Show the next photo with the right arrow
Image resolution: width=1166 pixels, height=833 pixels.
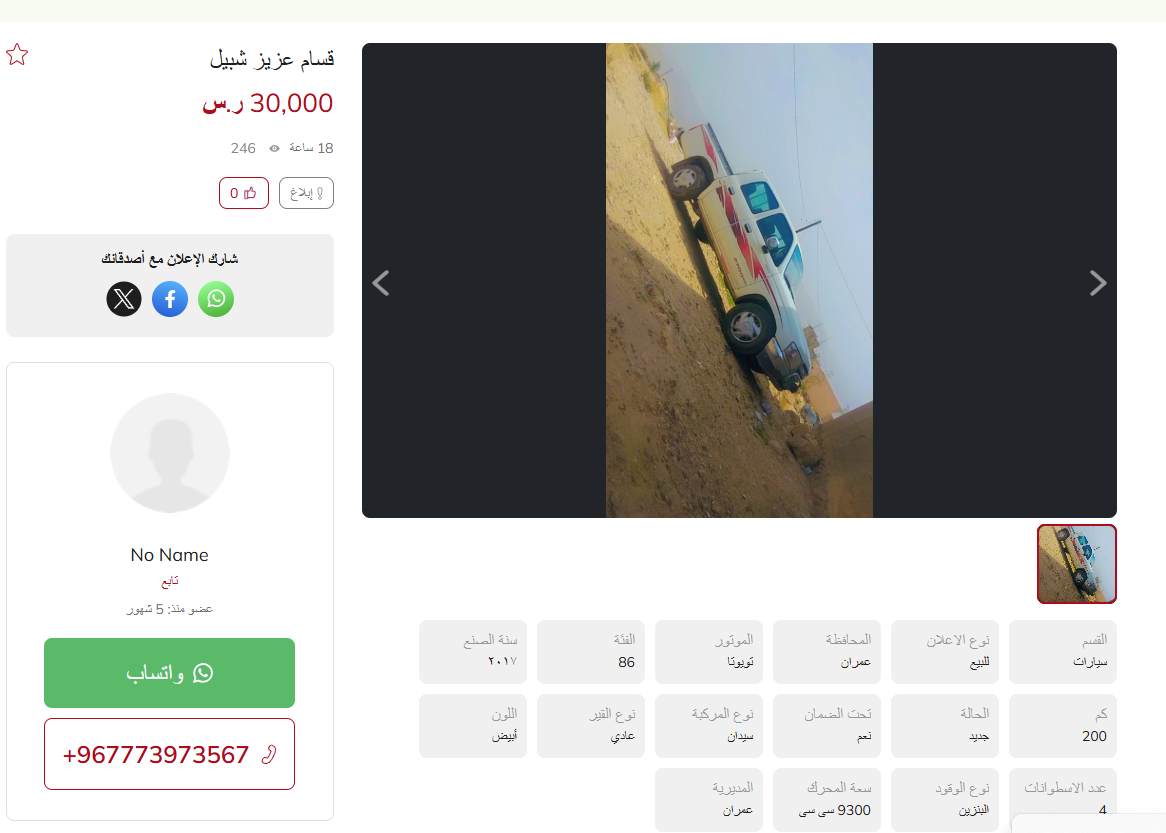(x=1098, y=283)
